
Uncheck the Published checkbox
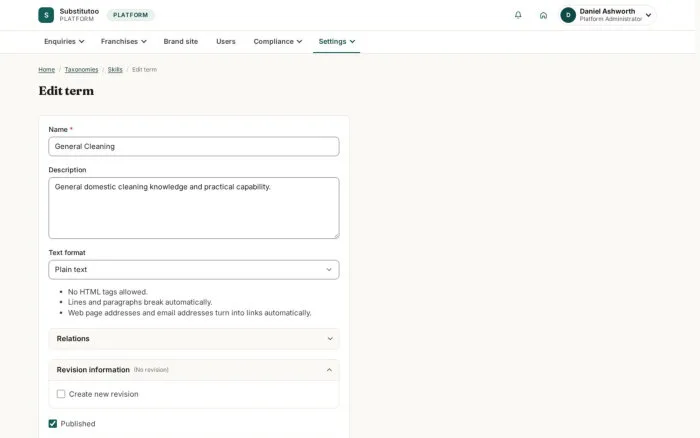click(x=53, y=424)
